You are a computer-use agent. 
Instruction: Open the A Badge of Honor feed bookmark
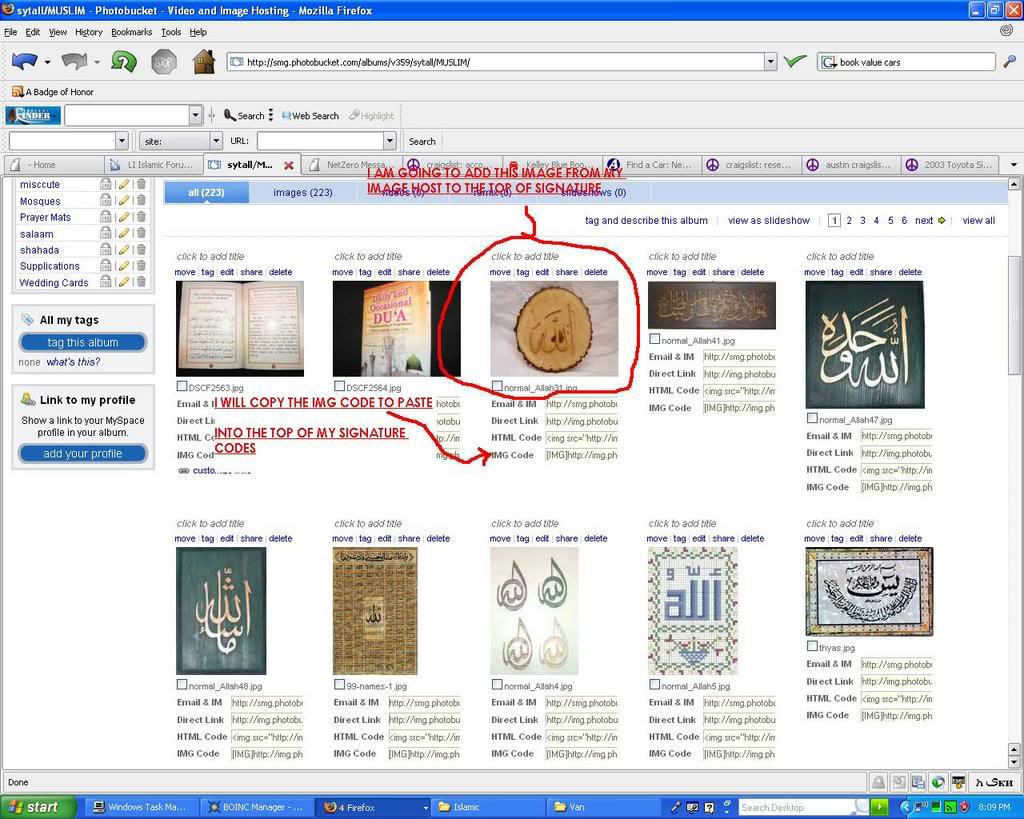tap(53, 92)
